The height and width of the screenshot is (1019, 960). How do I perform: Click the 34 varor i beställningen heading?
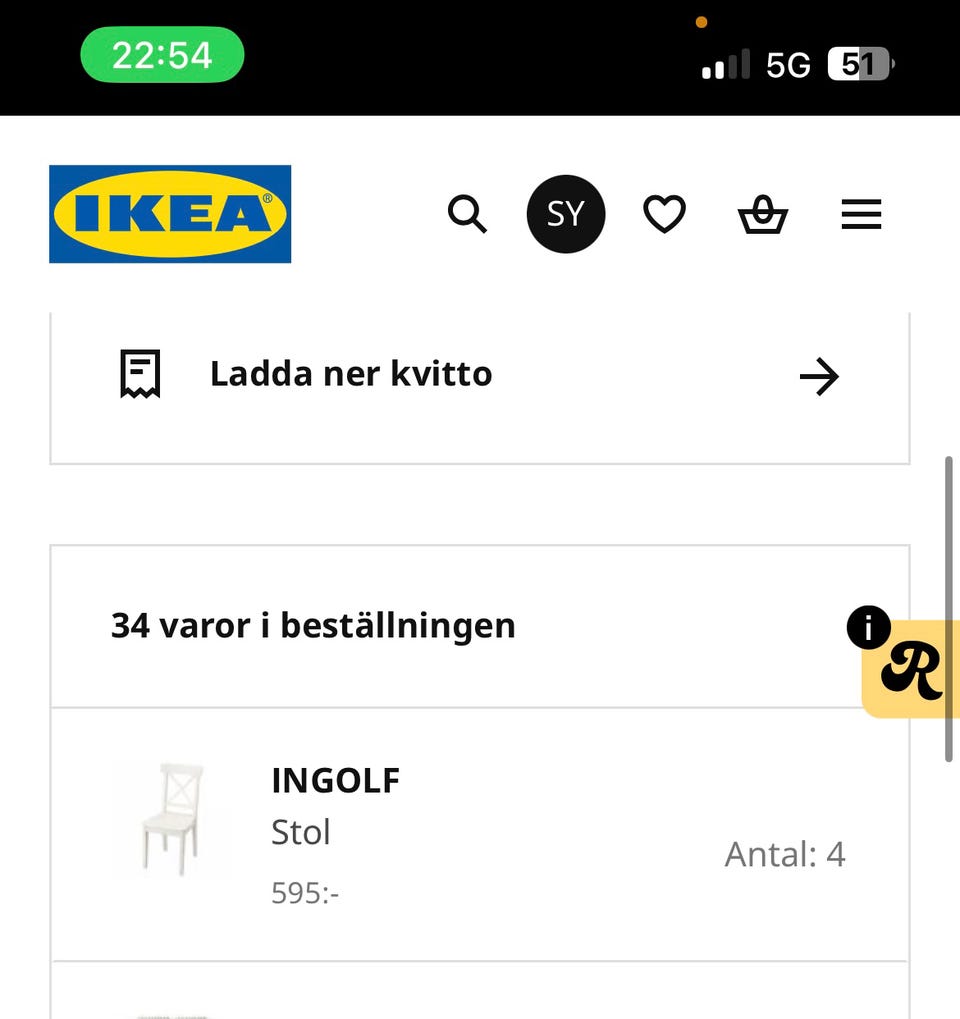coord(313,626)
